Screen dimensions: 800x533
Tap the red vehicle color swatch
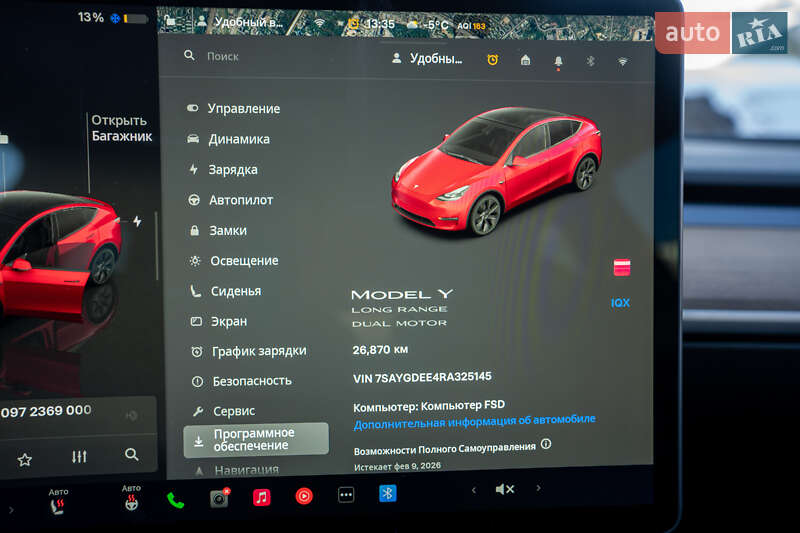[x=621, y=267]
